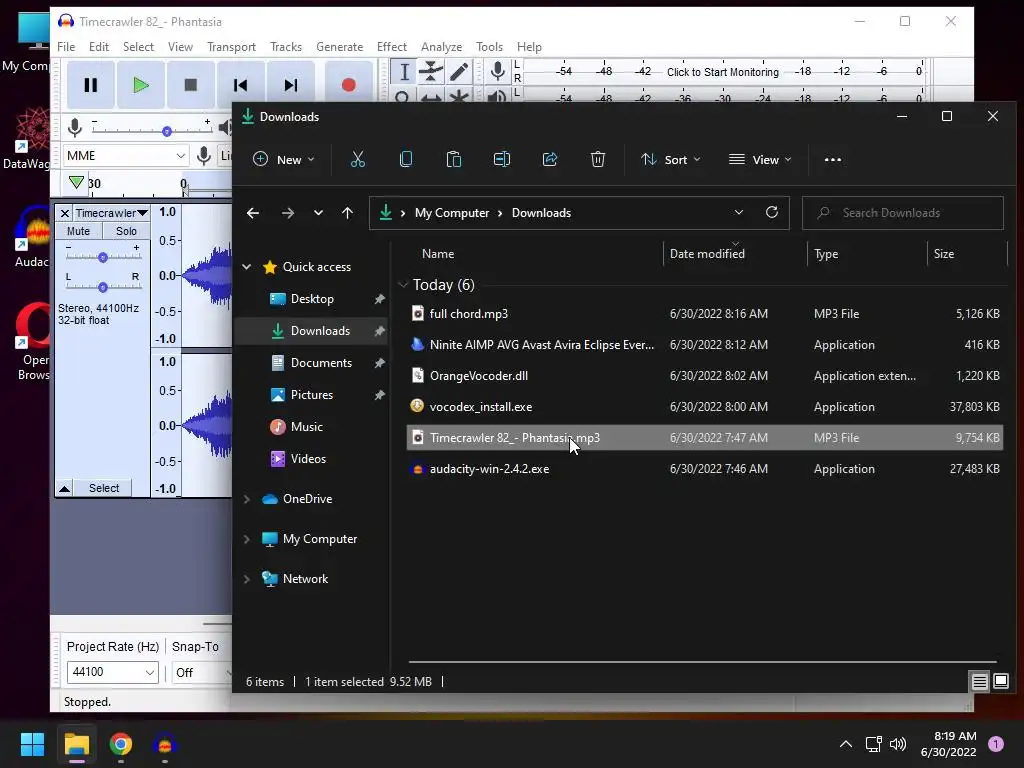This screenshot has width=1024, height=768.
Task: Solo the Timecrawler track
Action: pos(126,231)
